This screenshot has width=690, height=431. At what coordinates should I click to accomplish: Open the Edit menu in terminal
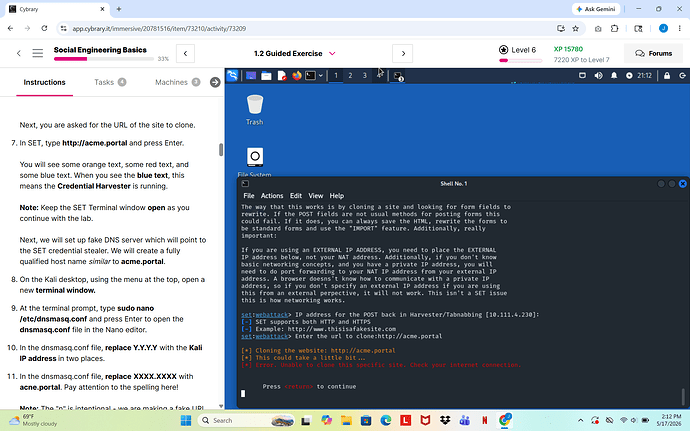pyautogui.click(x=296, y=195)
